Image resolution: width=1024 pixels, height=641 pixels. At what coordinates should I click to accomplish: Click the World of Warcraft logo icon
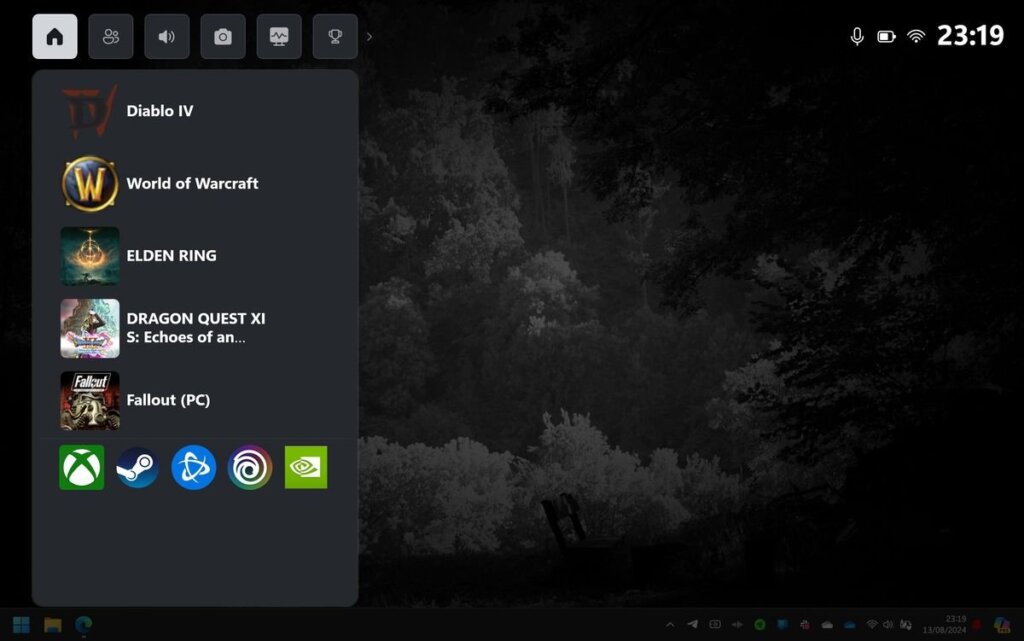(90, 183)
